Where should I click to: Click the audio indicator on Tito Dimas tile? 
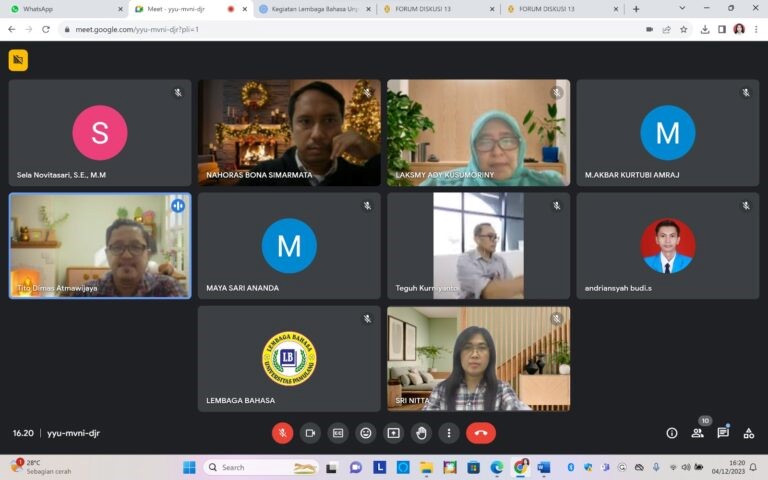coord(178,206)
